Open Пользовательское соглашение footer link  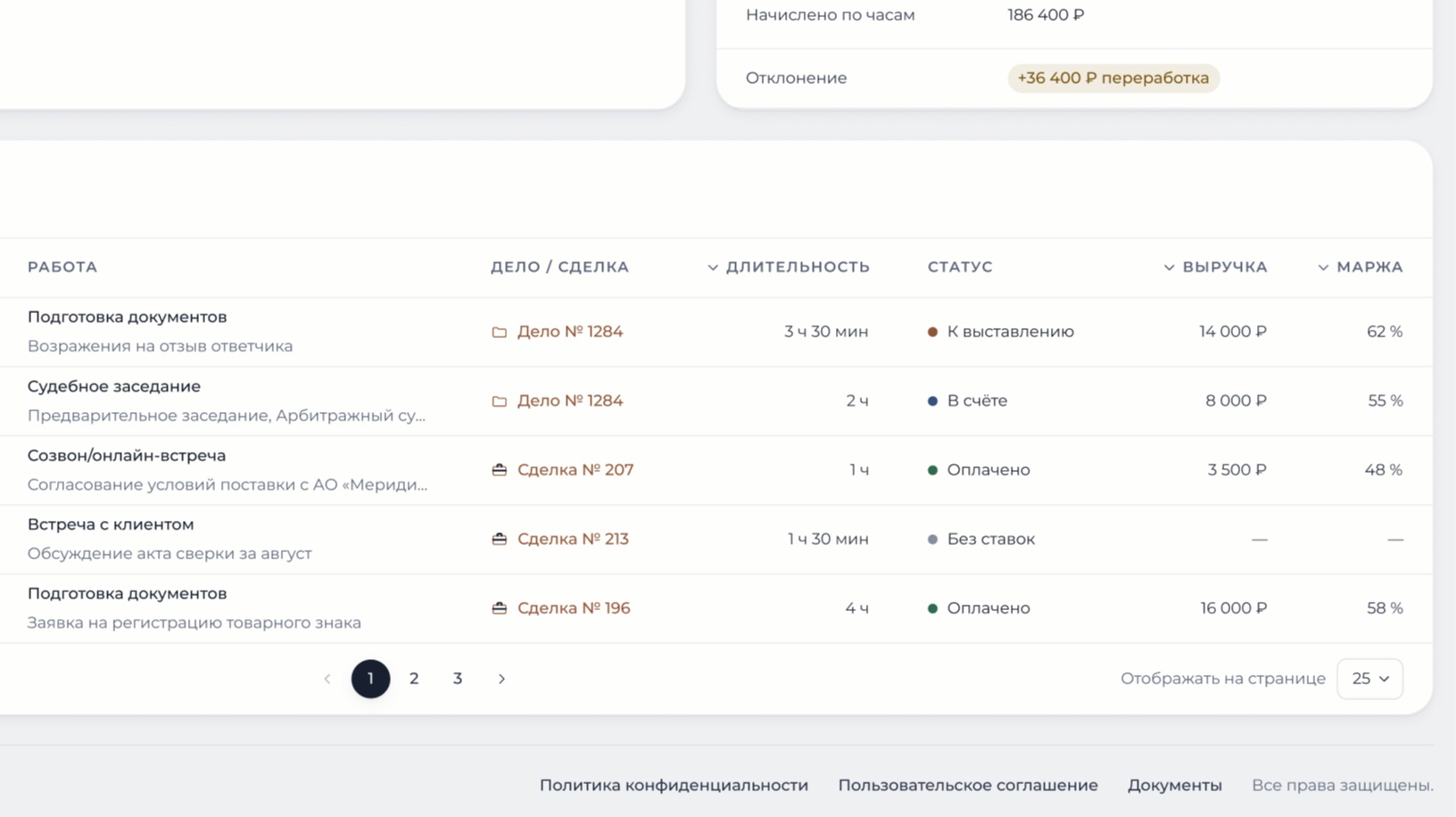coord(968,786)
